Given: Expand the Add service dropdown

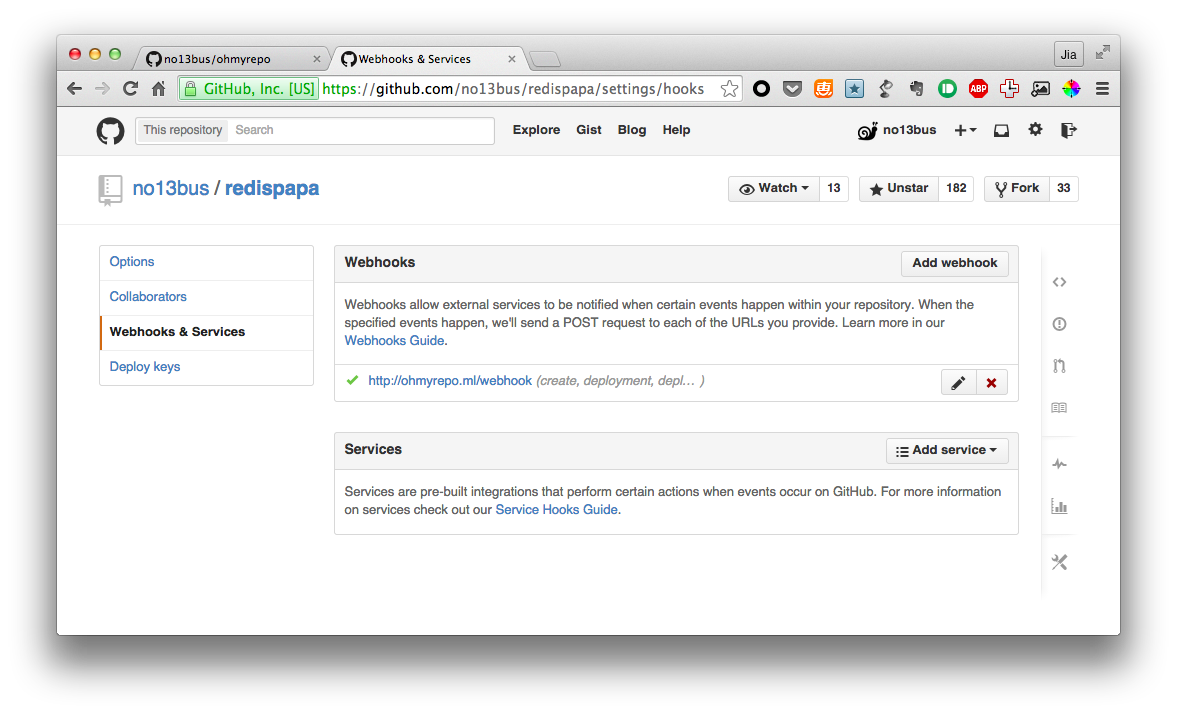Looking at the screenshot, I should [947, 450].
